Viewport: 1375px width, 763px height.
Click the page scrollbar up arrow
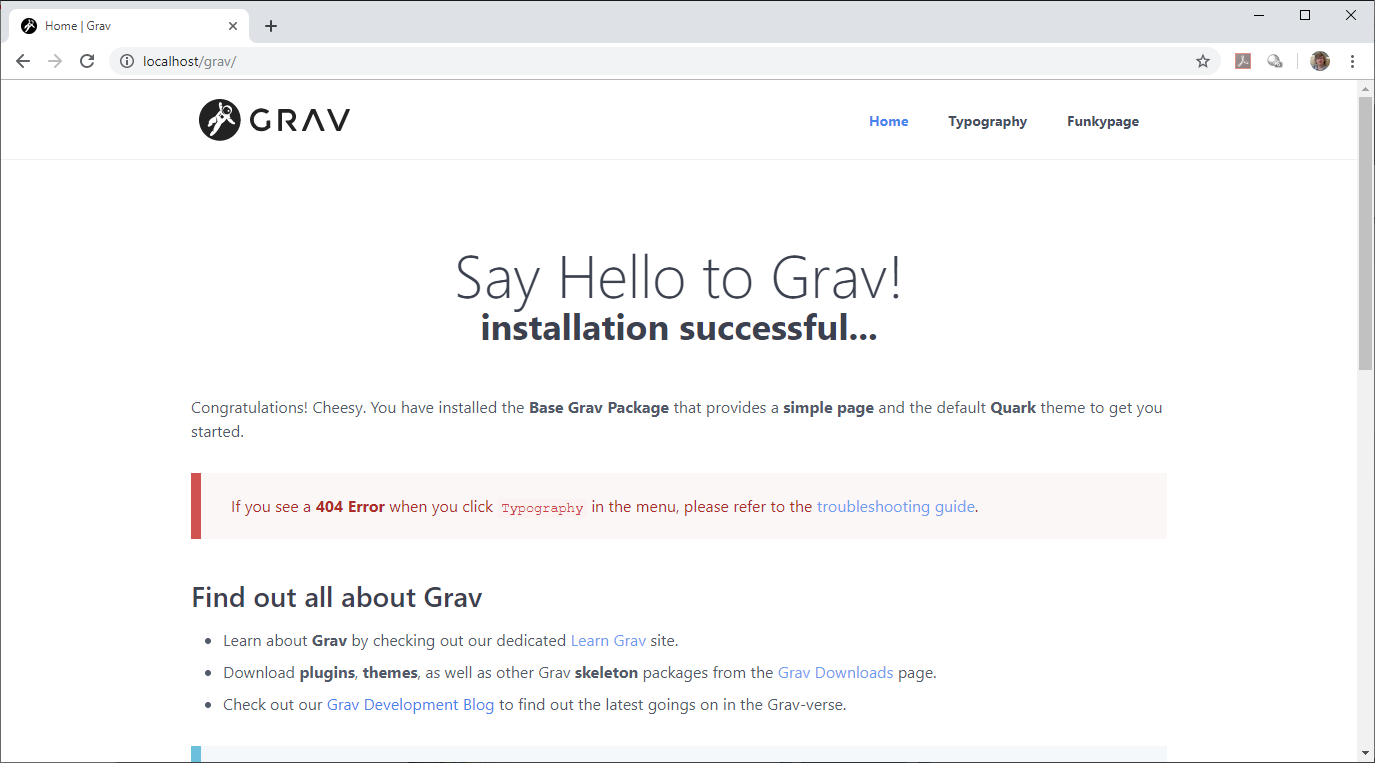pos(1366,89)
